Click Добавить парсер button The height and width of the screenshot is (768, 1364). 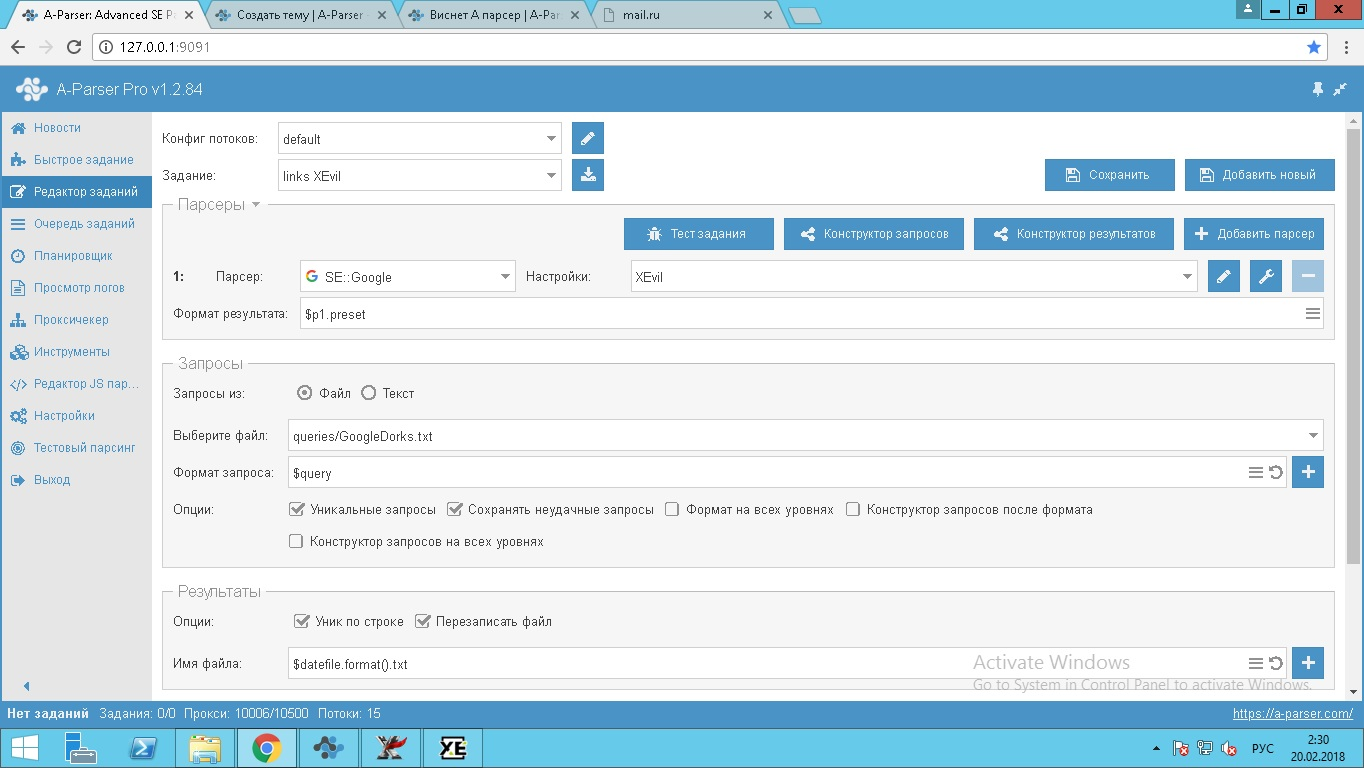coord(1254,234)
